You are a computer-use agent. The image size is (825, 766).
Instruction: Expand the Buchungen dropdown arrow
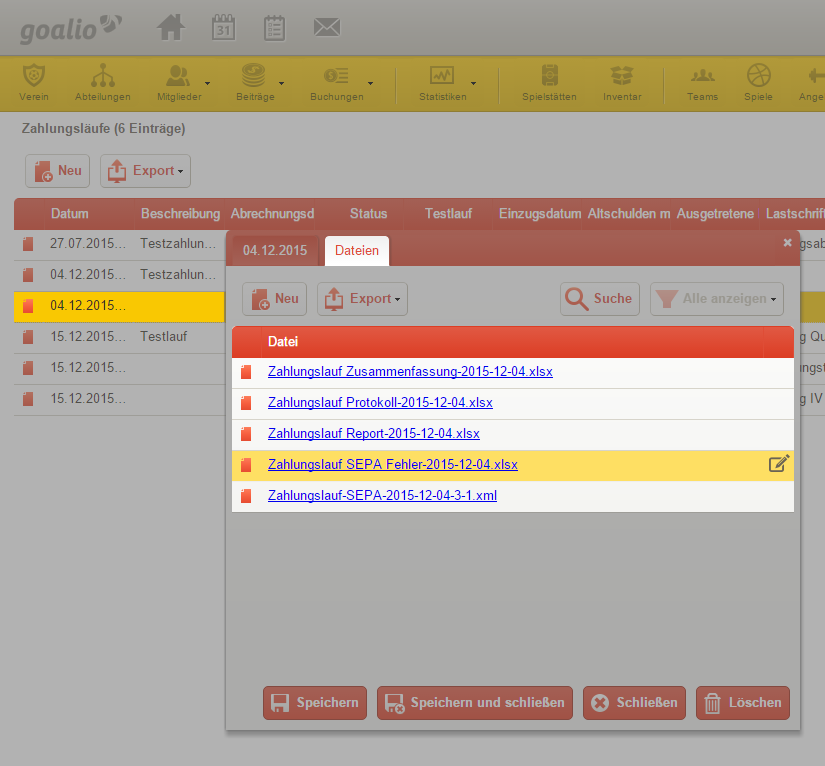click(370, 83)
